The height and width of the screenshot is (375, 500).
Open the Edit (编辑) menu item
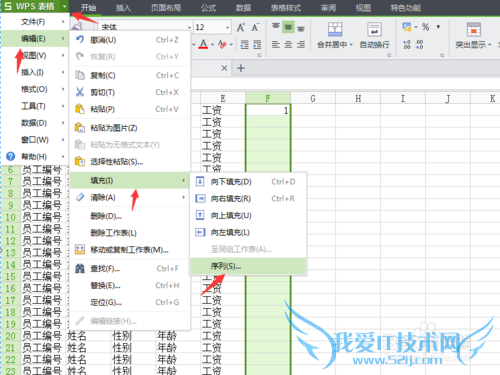[35, 39]
